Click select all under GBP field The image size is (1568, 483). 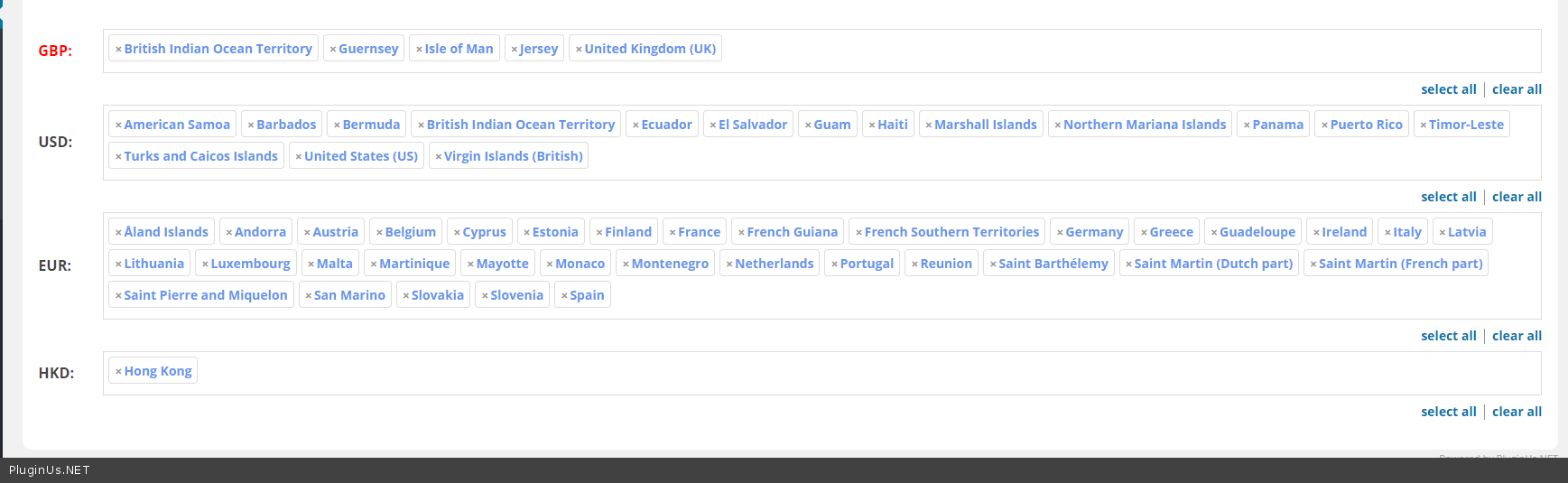tap(1448, 89)
